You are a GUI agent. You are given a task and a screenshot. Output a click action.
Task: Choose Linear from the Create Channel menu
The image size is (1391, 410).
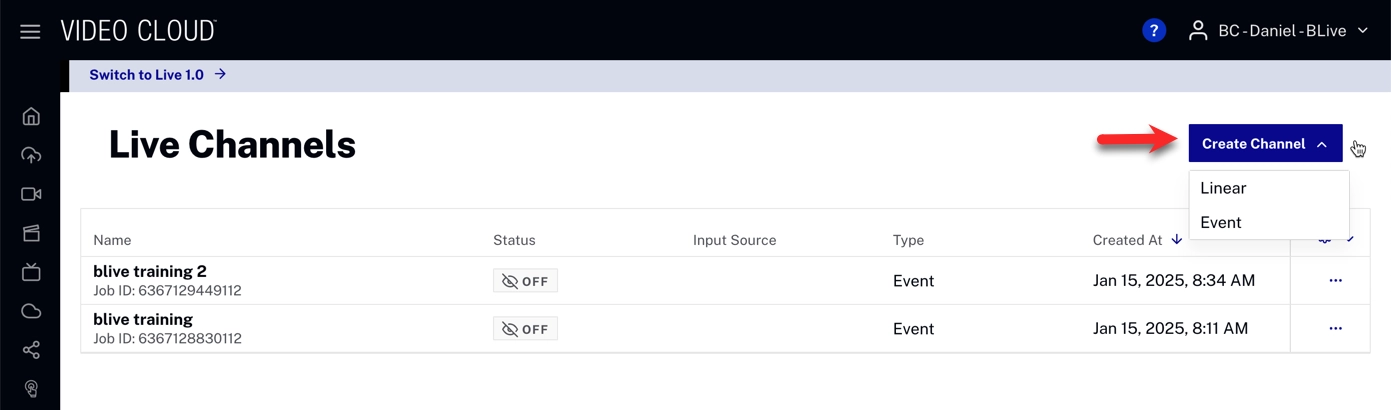(x=1223, y=188)
